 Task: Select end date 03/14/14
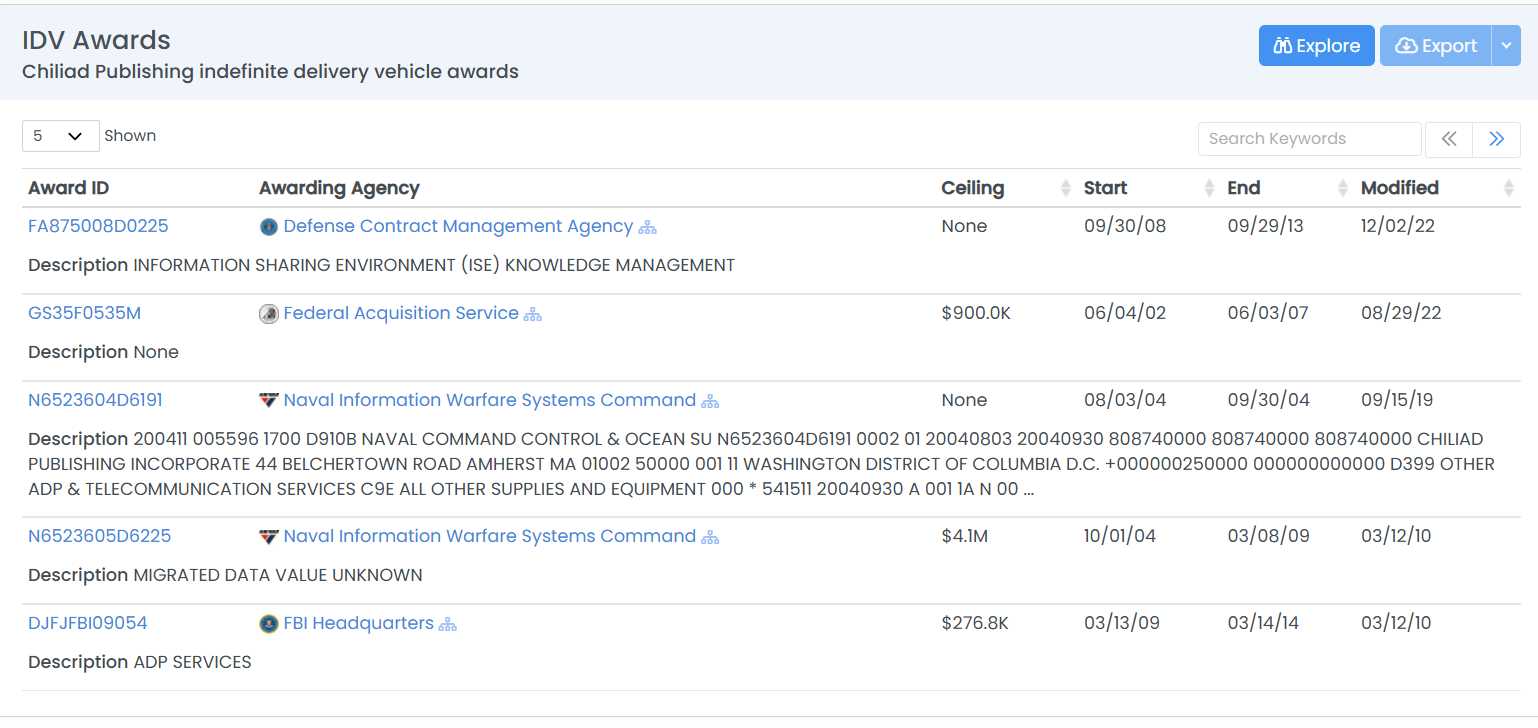click(1263, 623)
